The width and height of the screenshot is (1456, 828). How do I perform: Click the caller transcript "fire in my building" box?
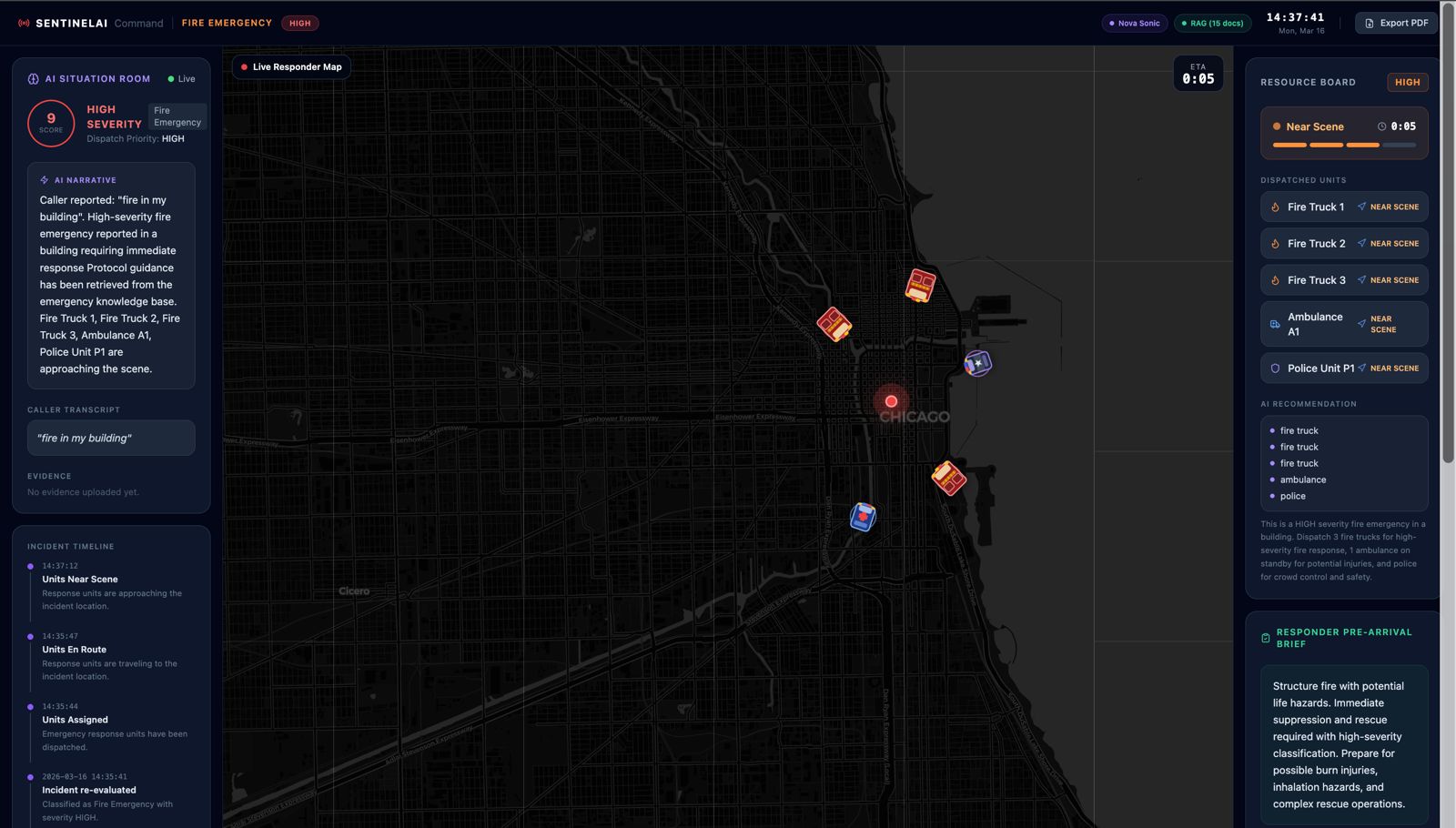tap(111, 438)
